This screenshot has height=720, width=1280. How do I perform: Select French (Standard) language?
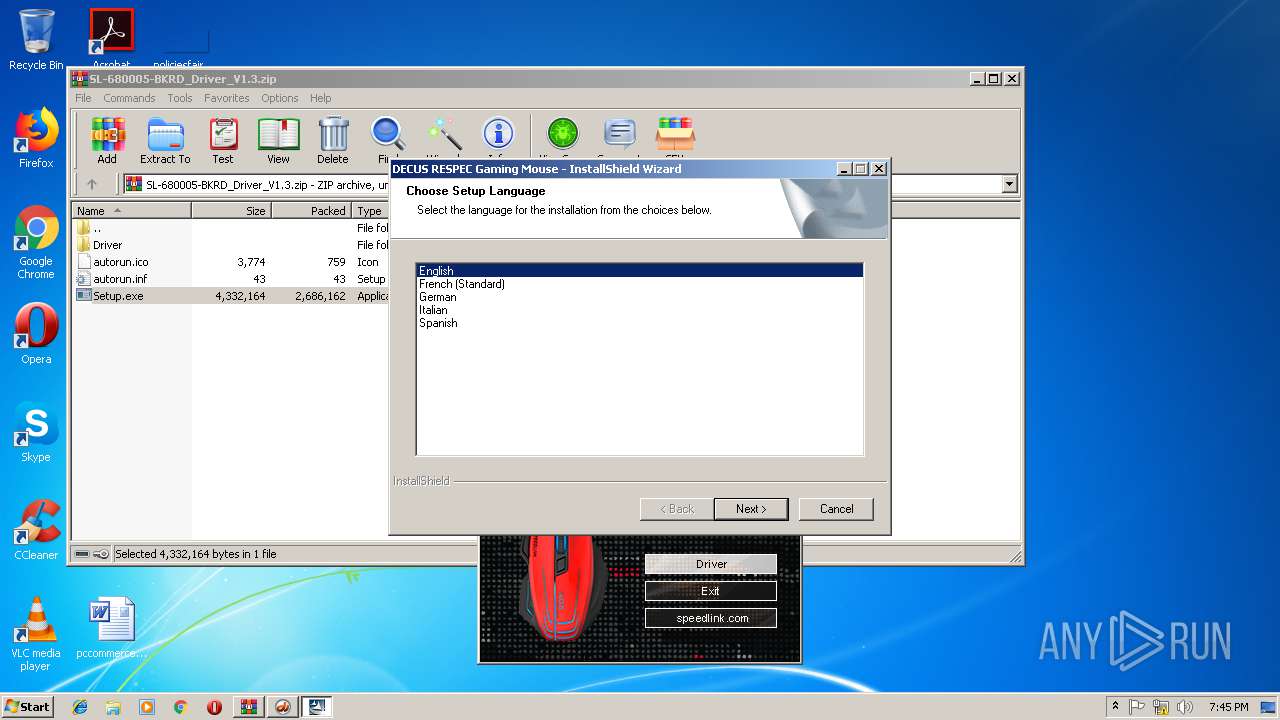(x=640, y=284)
